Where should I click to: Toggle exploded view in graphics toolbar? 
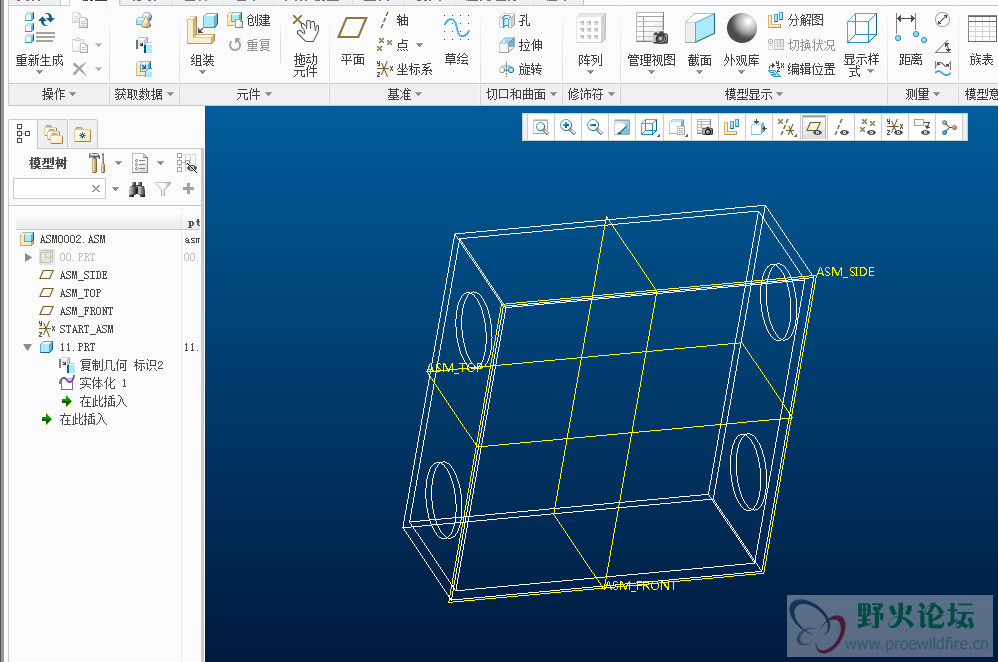tap(732, 127)
